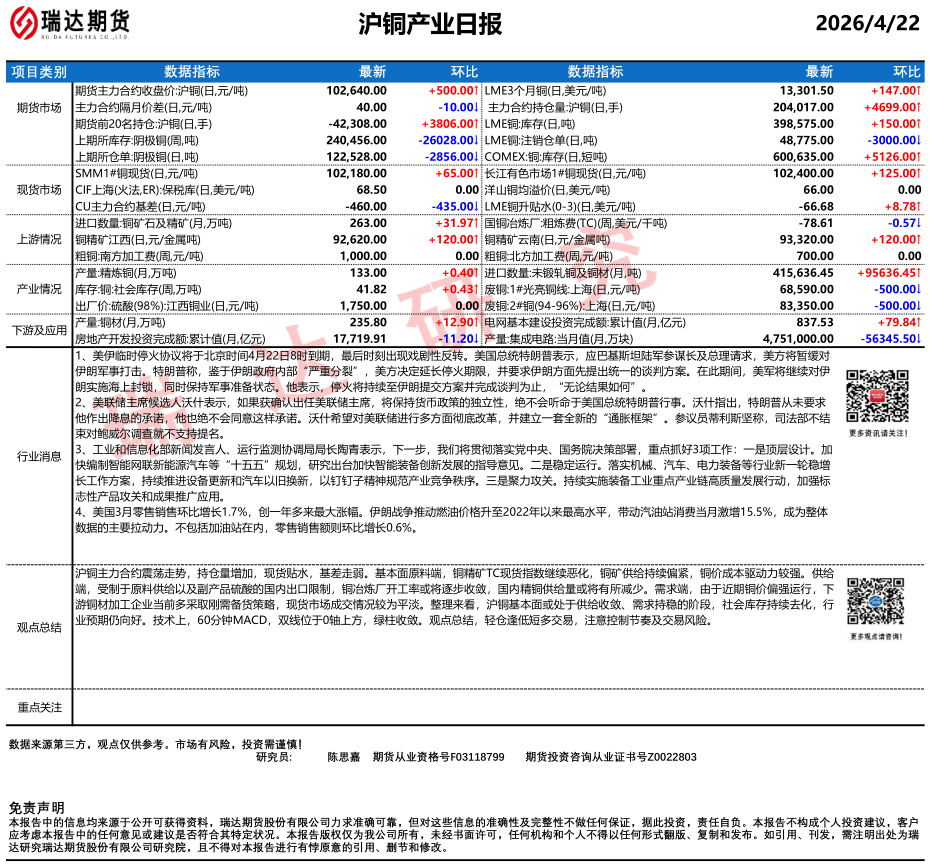This screenshot has width=929, height=866.
Task: Click the blue down arrow after -56345.50
Action: click(x=916, y=339)
